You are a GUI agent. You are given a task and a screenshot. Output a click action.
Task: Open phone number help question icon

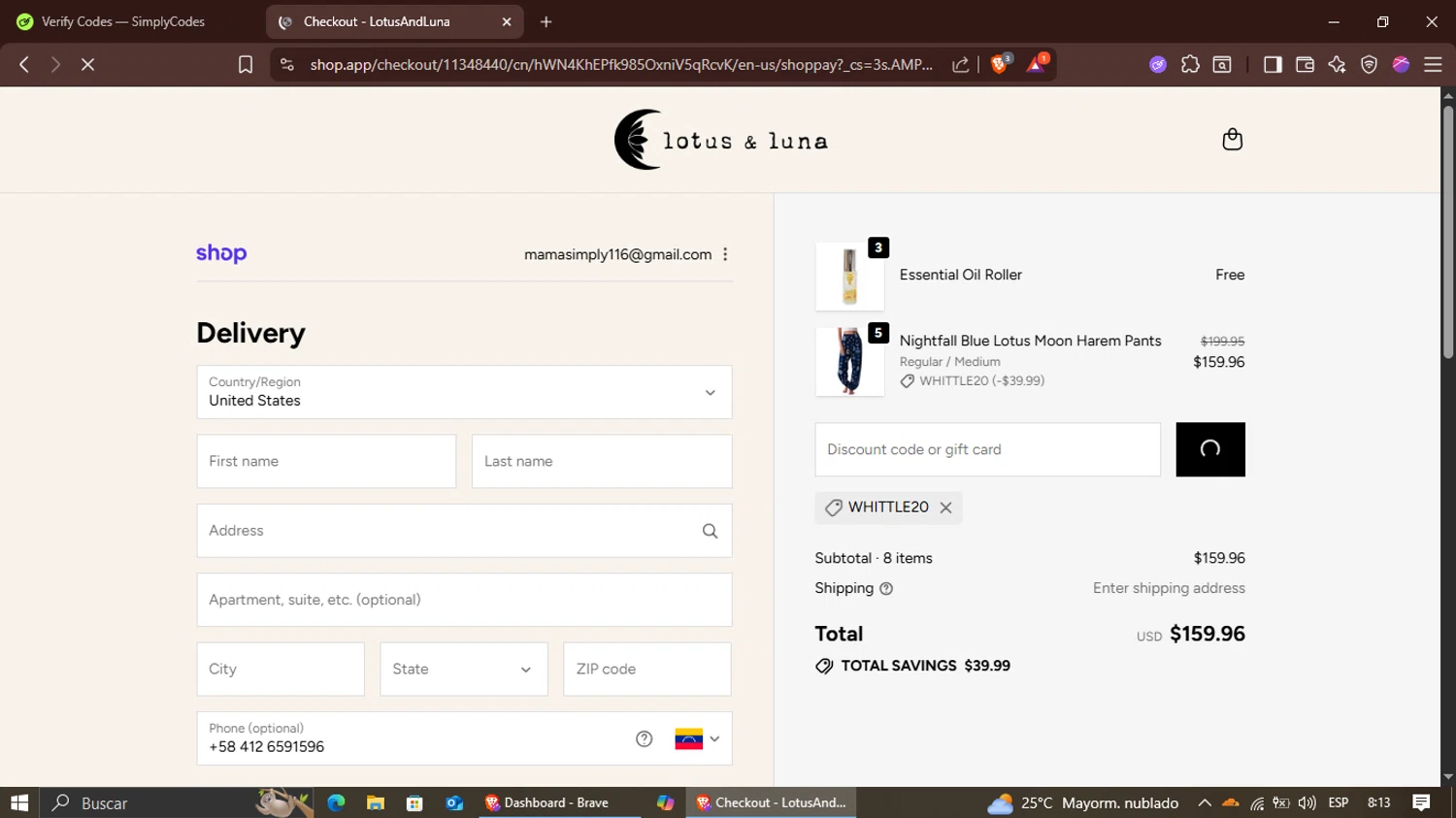(644, 738)
